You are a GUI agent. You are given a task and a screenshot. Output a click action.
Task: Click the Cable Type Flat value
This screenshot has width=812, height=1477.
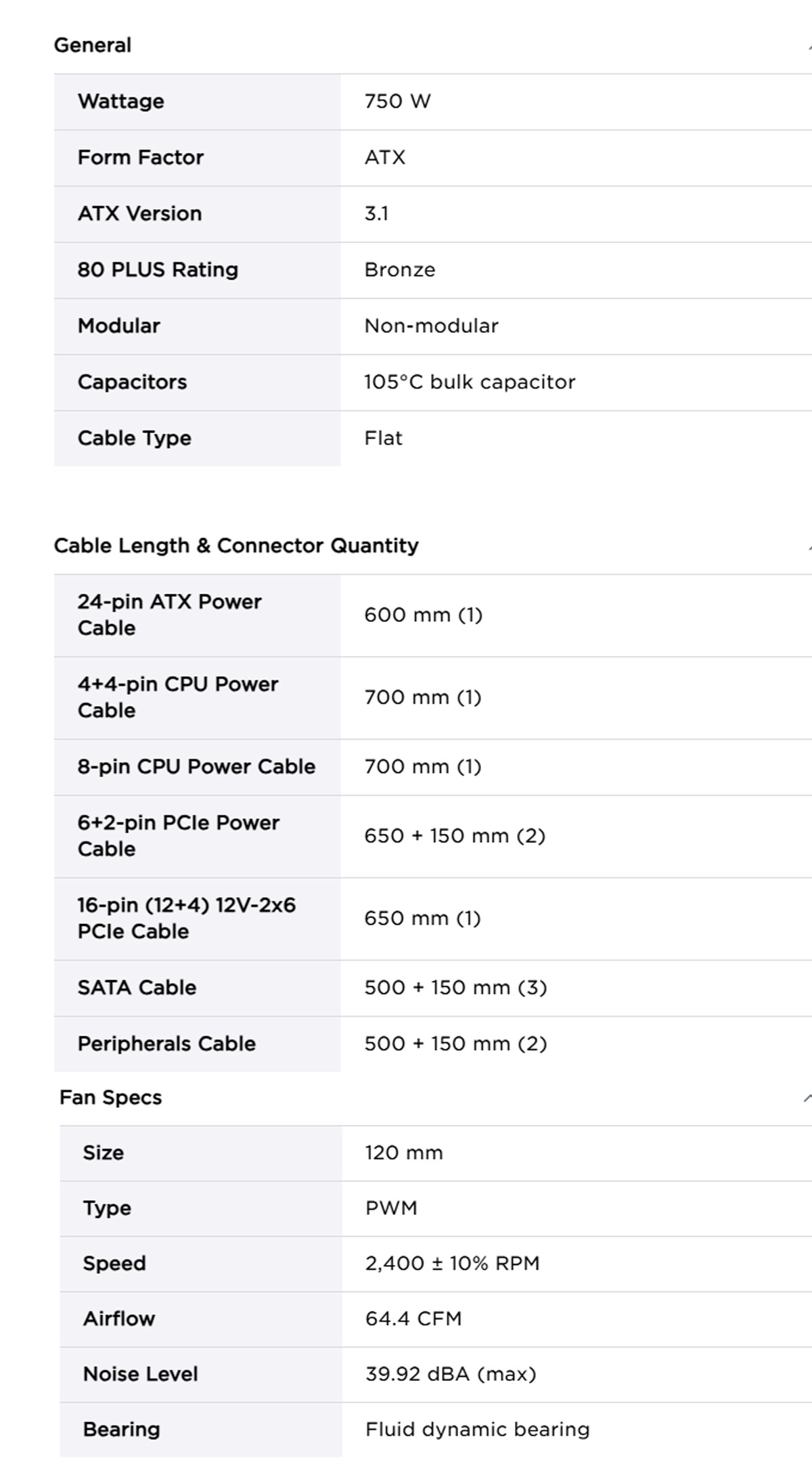383,439
